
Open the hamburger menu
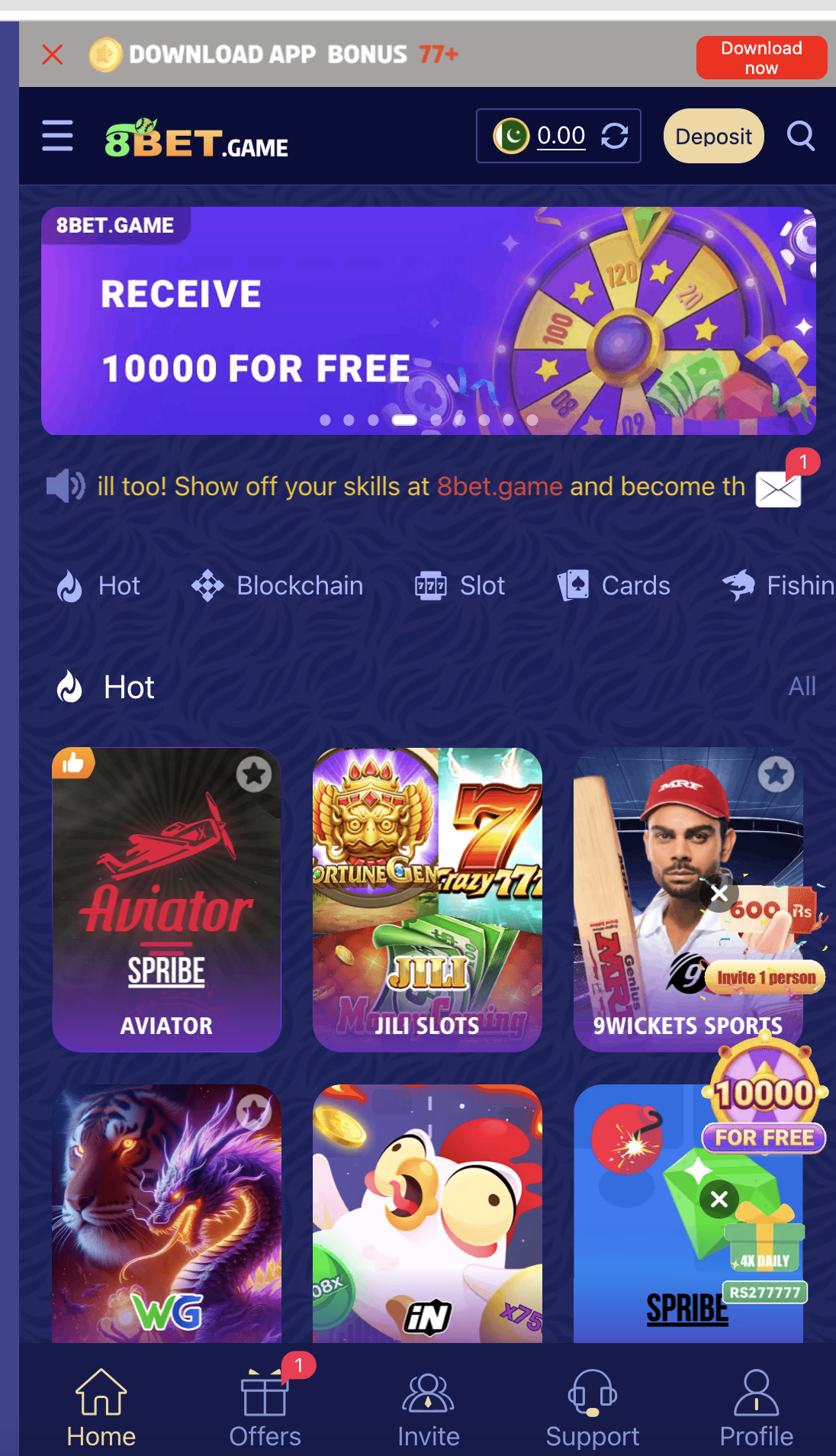(57, 136)
